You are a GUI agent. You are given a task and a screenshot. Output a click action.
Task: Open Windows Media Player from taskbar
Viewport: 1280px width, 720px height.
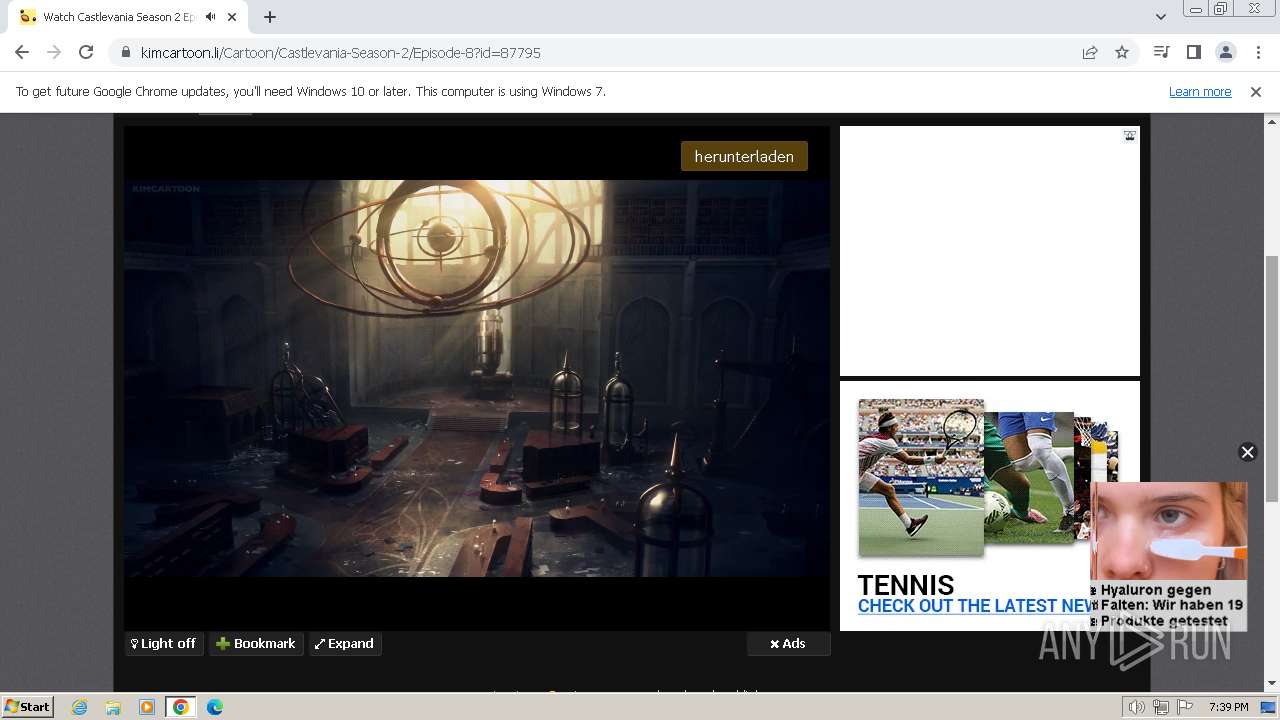tap(147, 707)
